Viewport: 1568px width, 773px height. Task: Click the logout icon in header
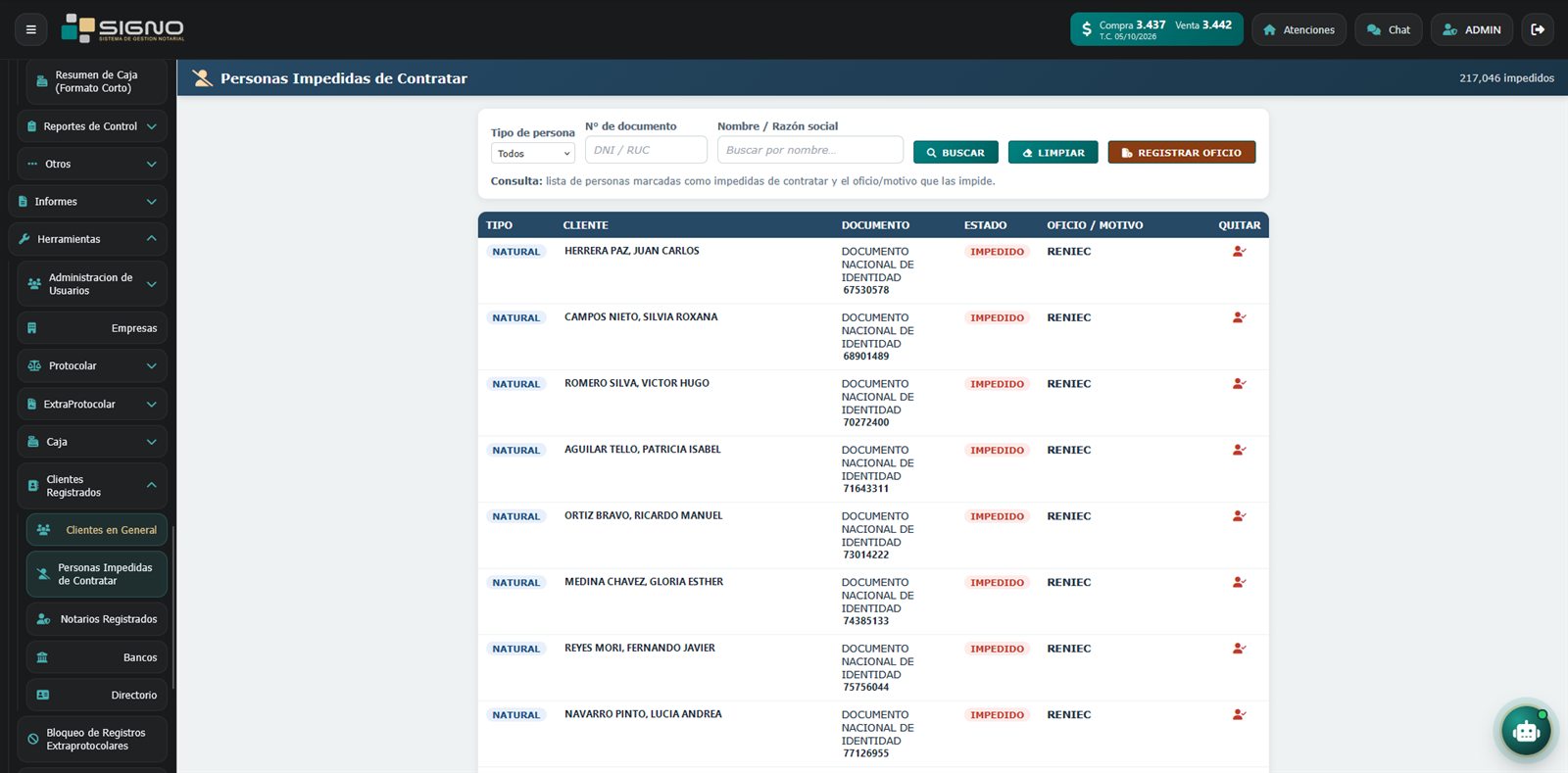1538,29
